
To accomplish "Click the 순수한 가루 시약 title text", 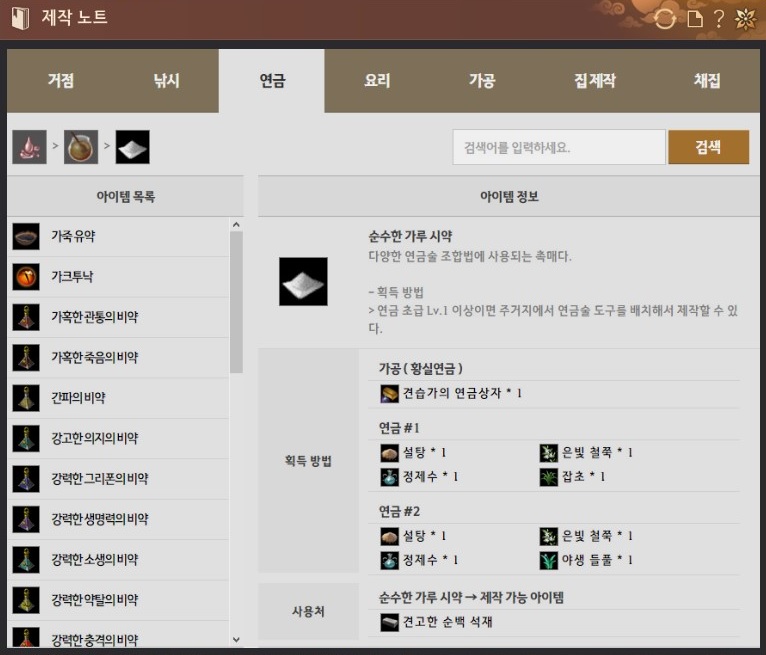I will tap(410, 236).
